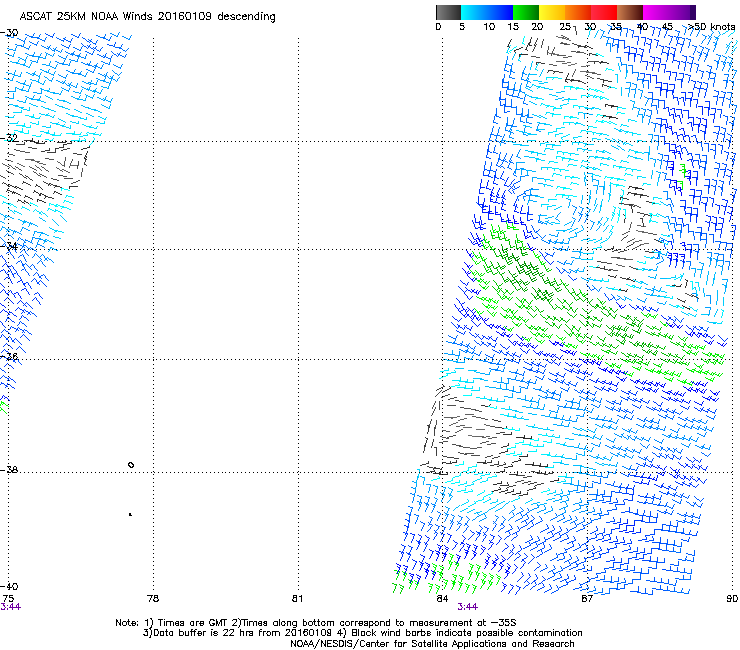
Task: Click the purple "3:44" time below longitude 75
Action: [11, 607]
